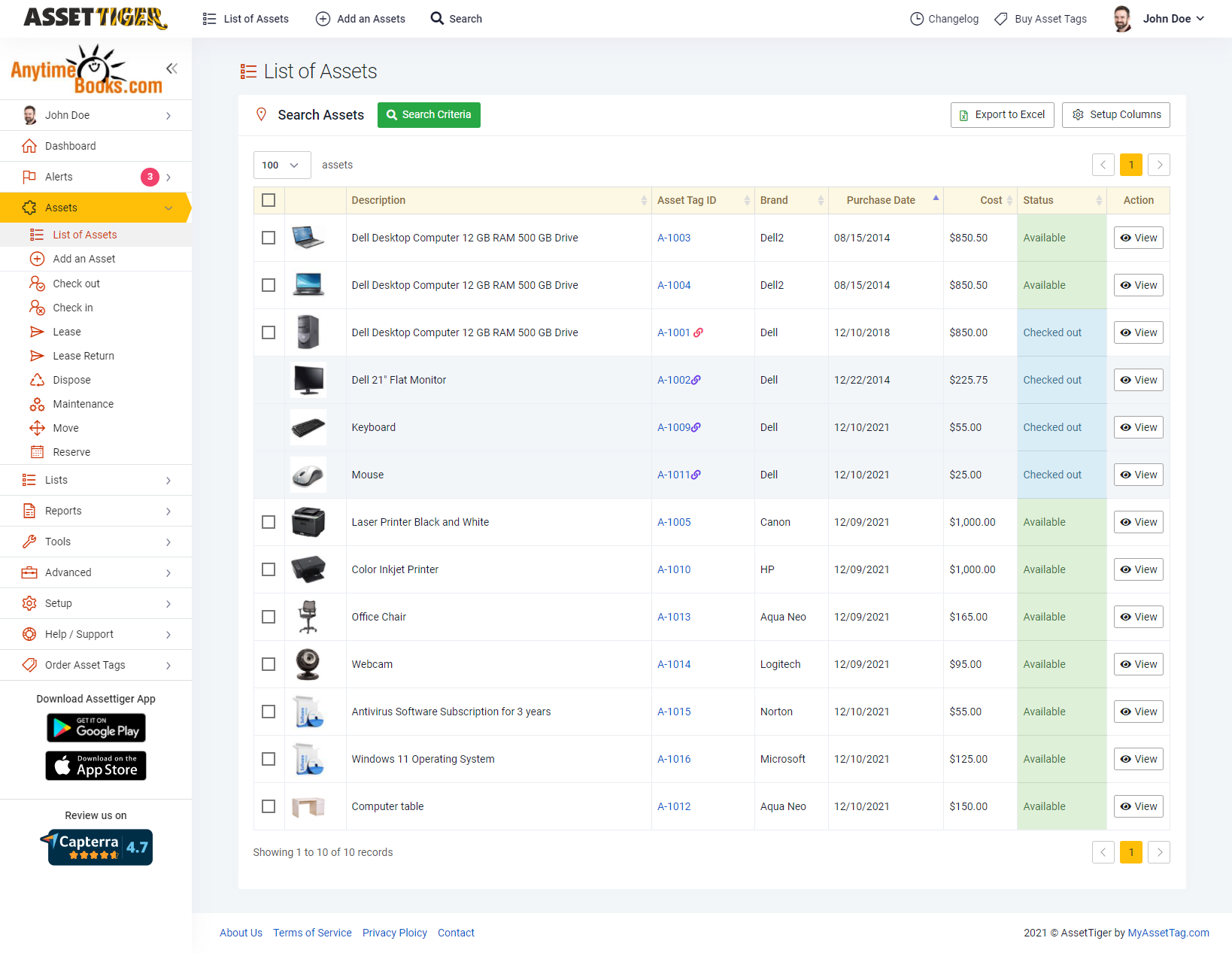Click the Reserve icon in sidebar
1232x953 pixels.
pos(38,452)
